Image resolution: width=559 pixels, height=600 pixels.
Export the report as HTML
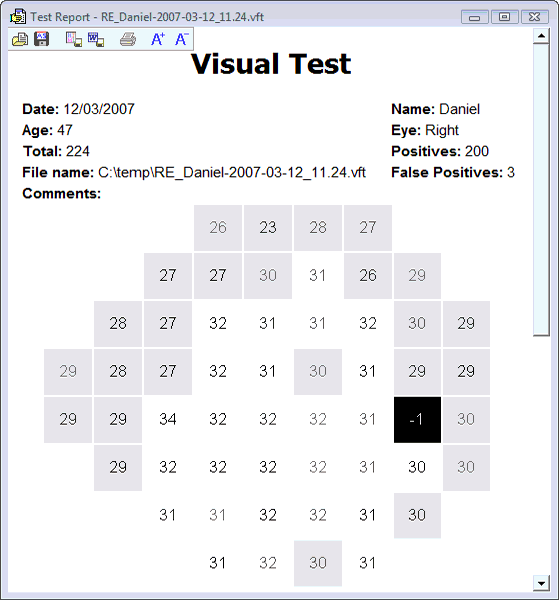(74, 39)
